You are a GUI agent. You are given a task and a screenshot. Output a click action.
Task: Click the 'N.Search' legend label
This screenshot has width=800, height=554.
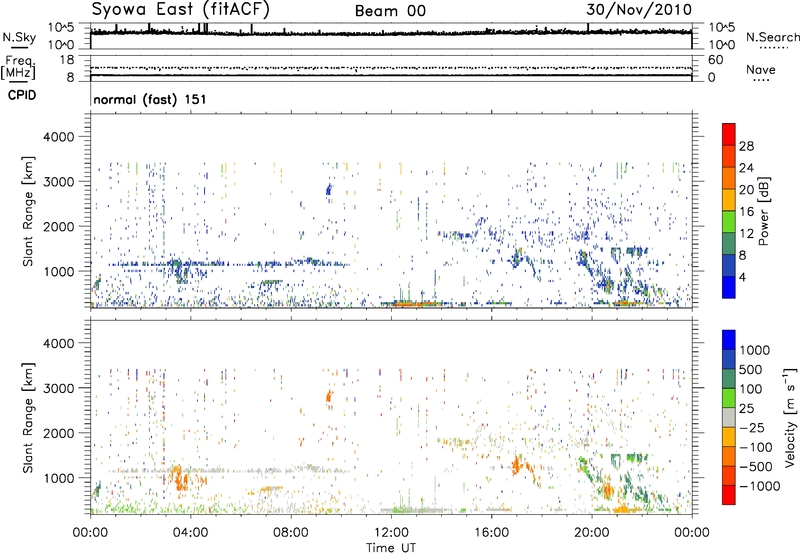772,37
